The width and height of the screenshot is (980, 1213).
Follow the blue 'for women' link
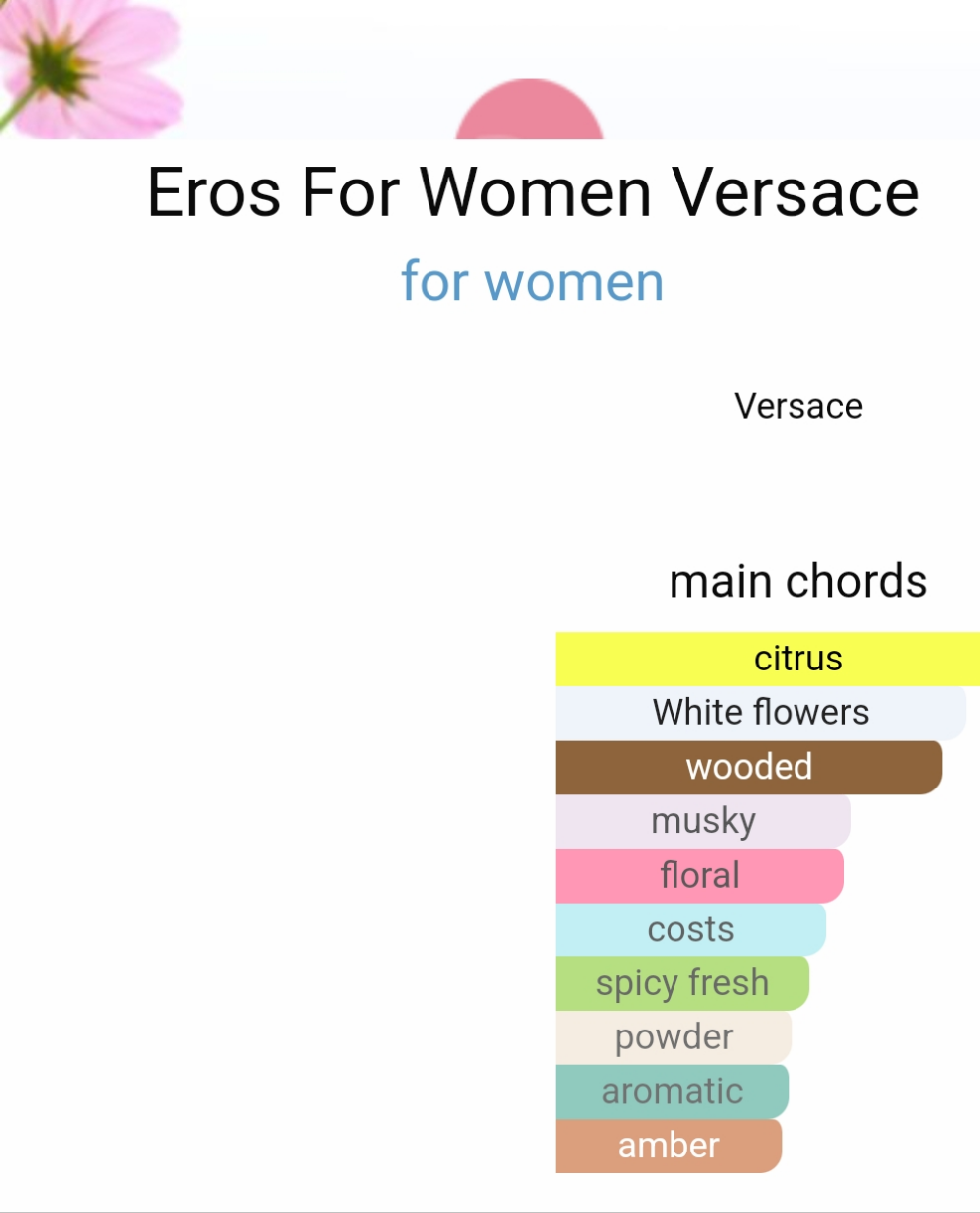[x=533, y=281]
